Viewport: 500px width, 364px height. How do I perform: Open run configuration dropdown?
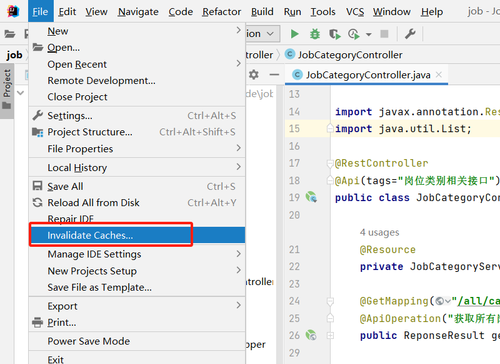point(263,34)
